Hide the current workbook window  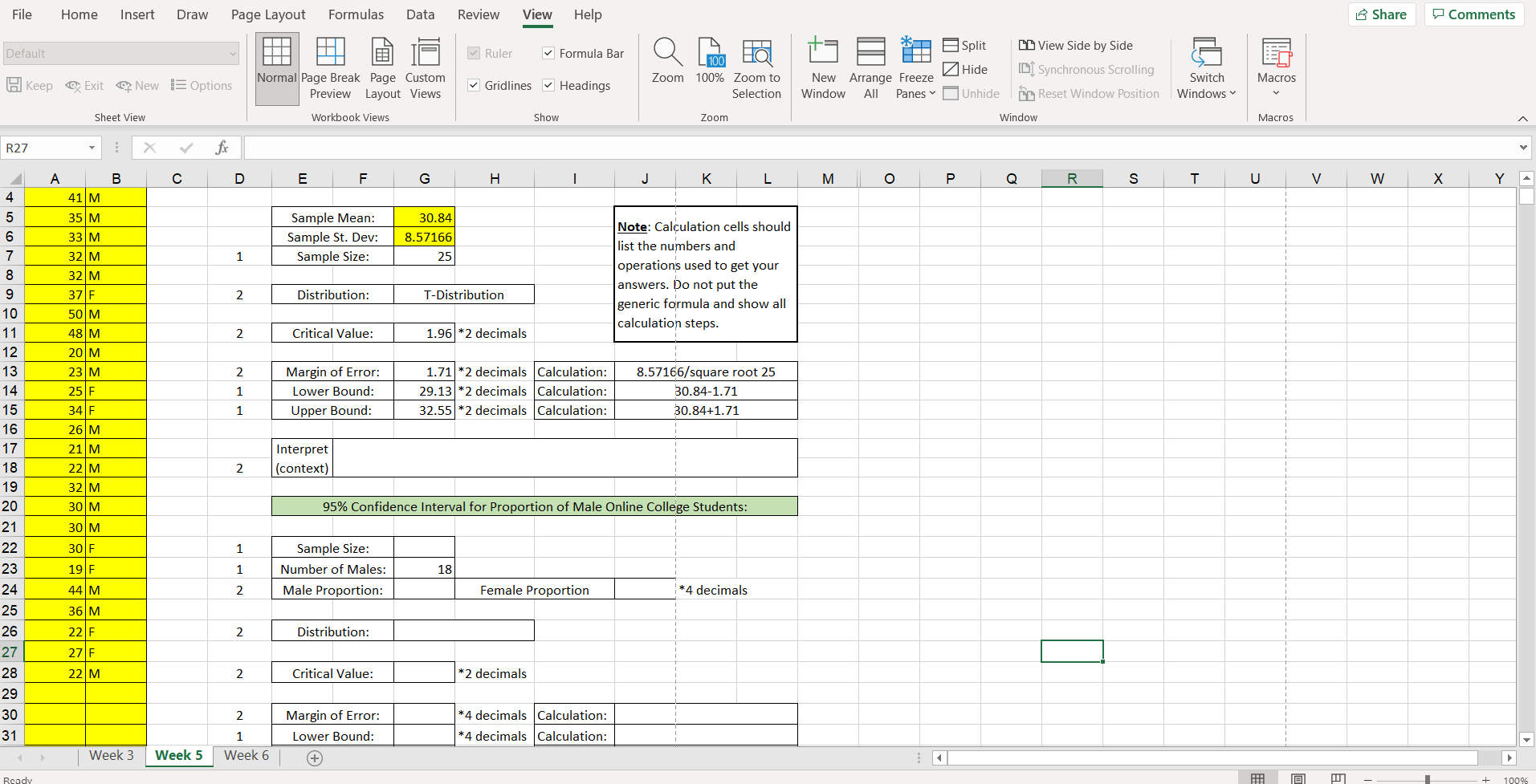[964, 69]
